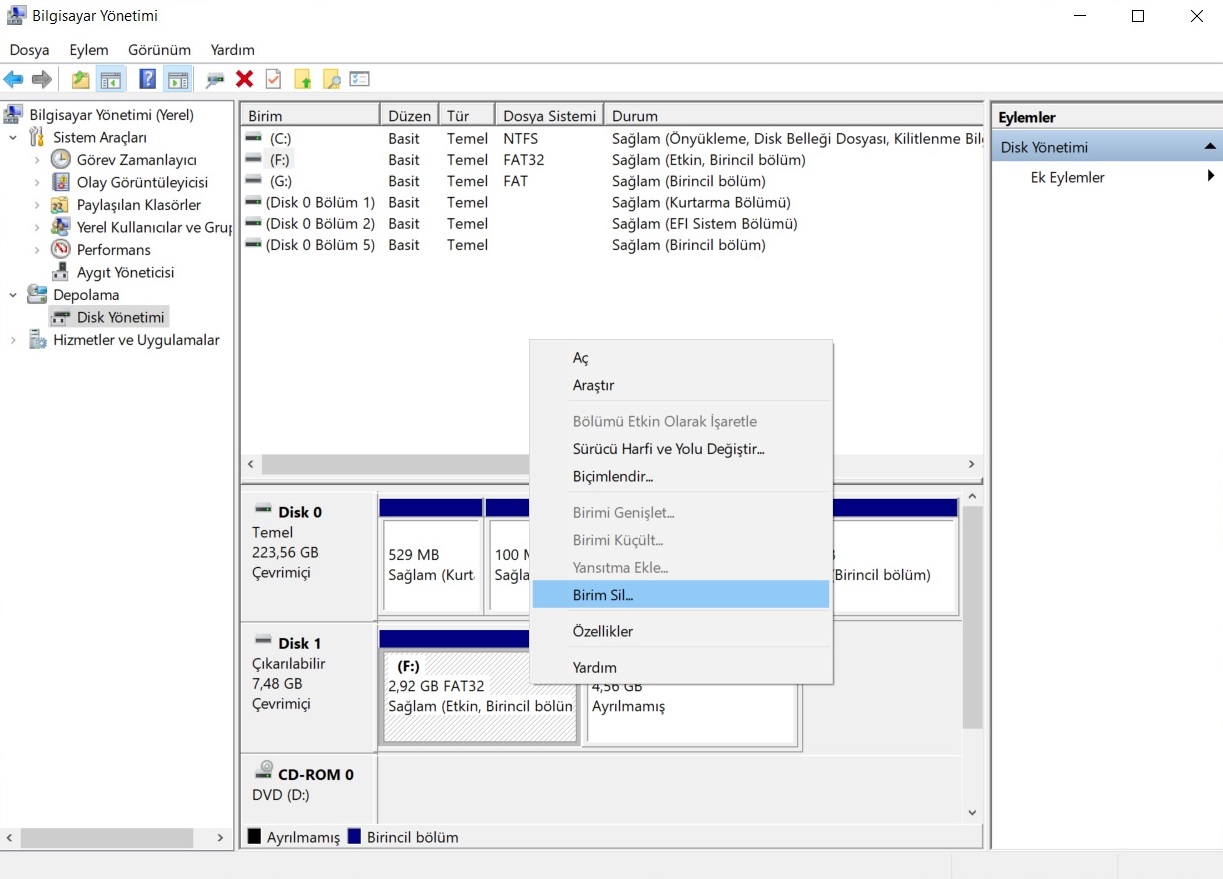Click the Olay Görüntüleyicisi icon
Image resolution: width=1223 pixels, height=879 pixels.
[x=61, y=182]
